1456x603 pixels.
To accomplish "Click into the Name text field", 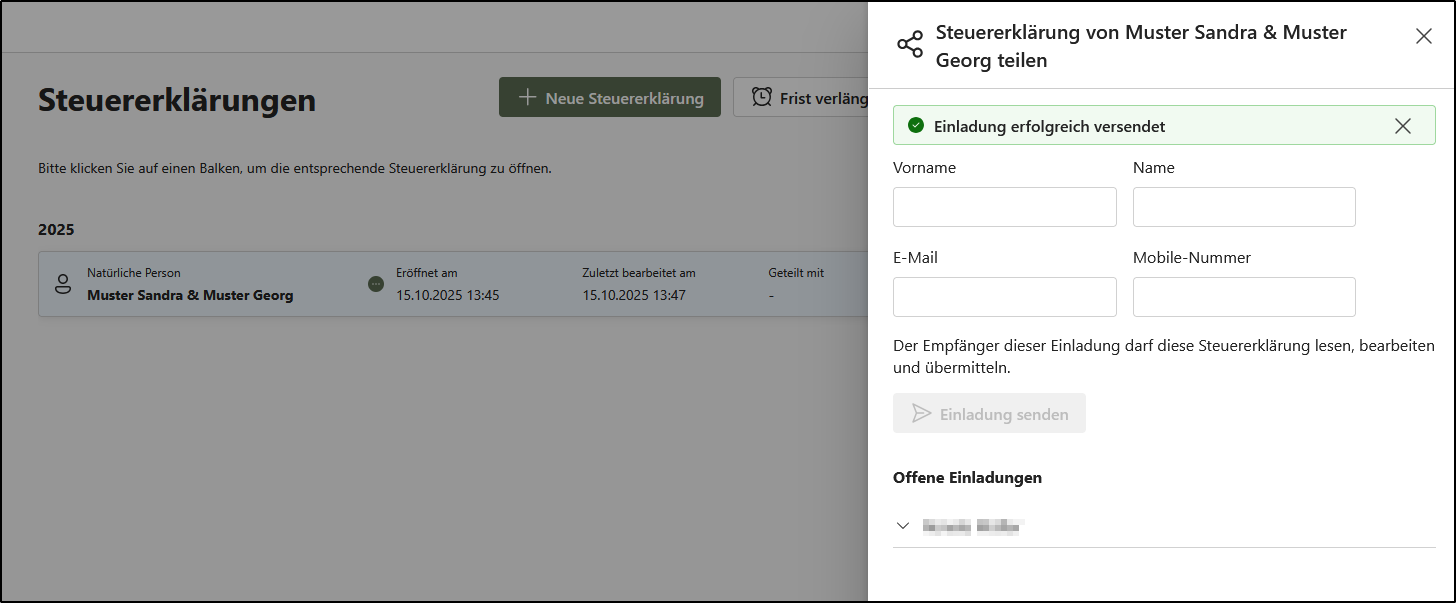I will tap(1244, 207).
